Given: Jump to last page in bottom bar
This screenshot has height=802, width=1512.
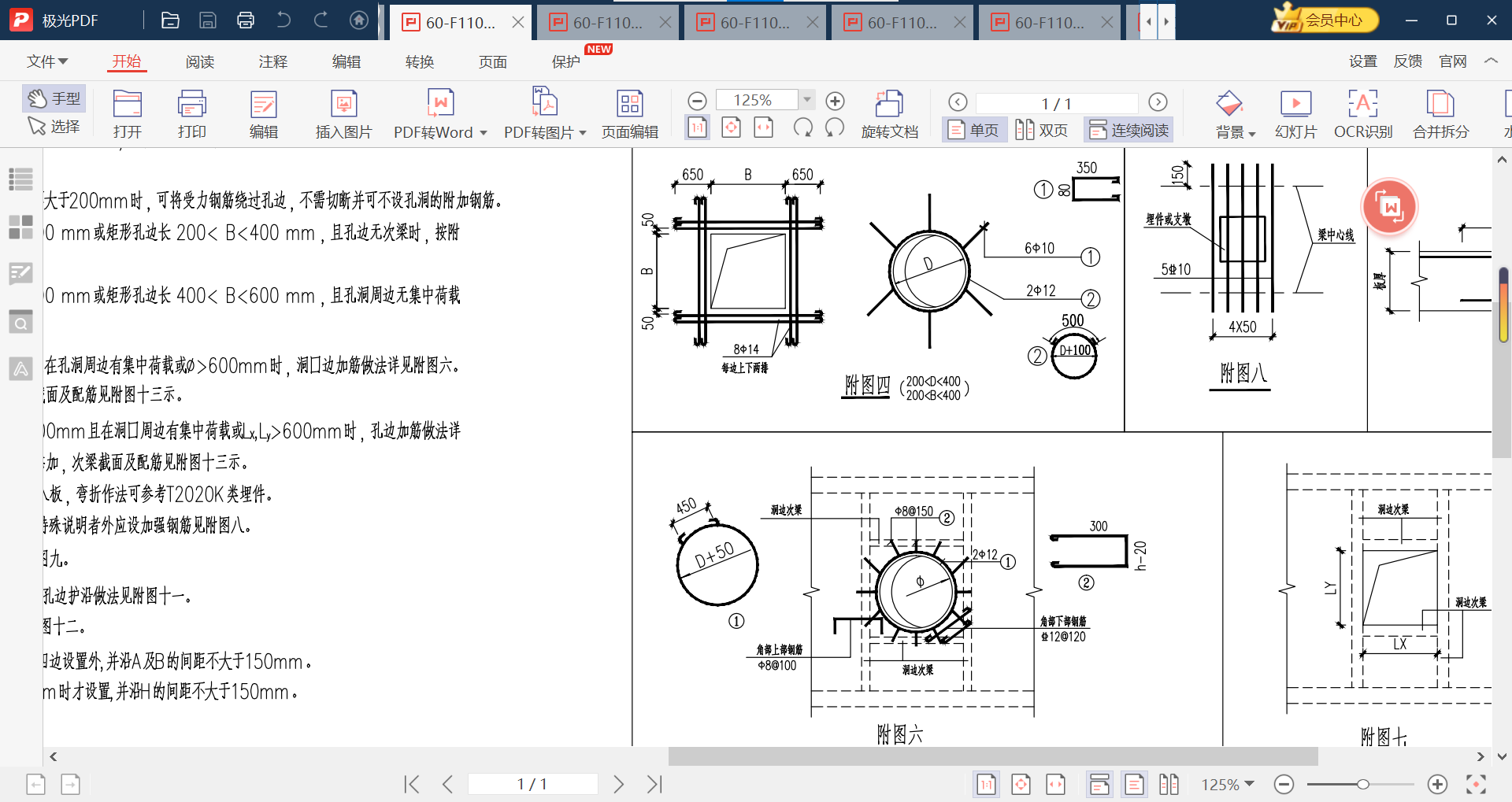Looking at the screenshot, I should click(x=654, y=784).
